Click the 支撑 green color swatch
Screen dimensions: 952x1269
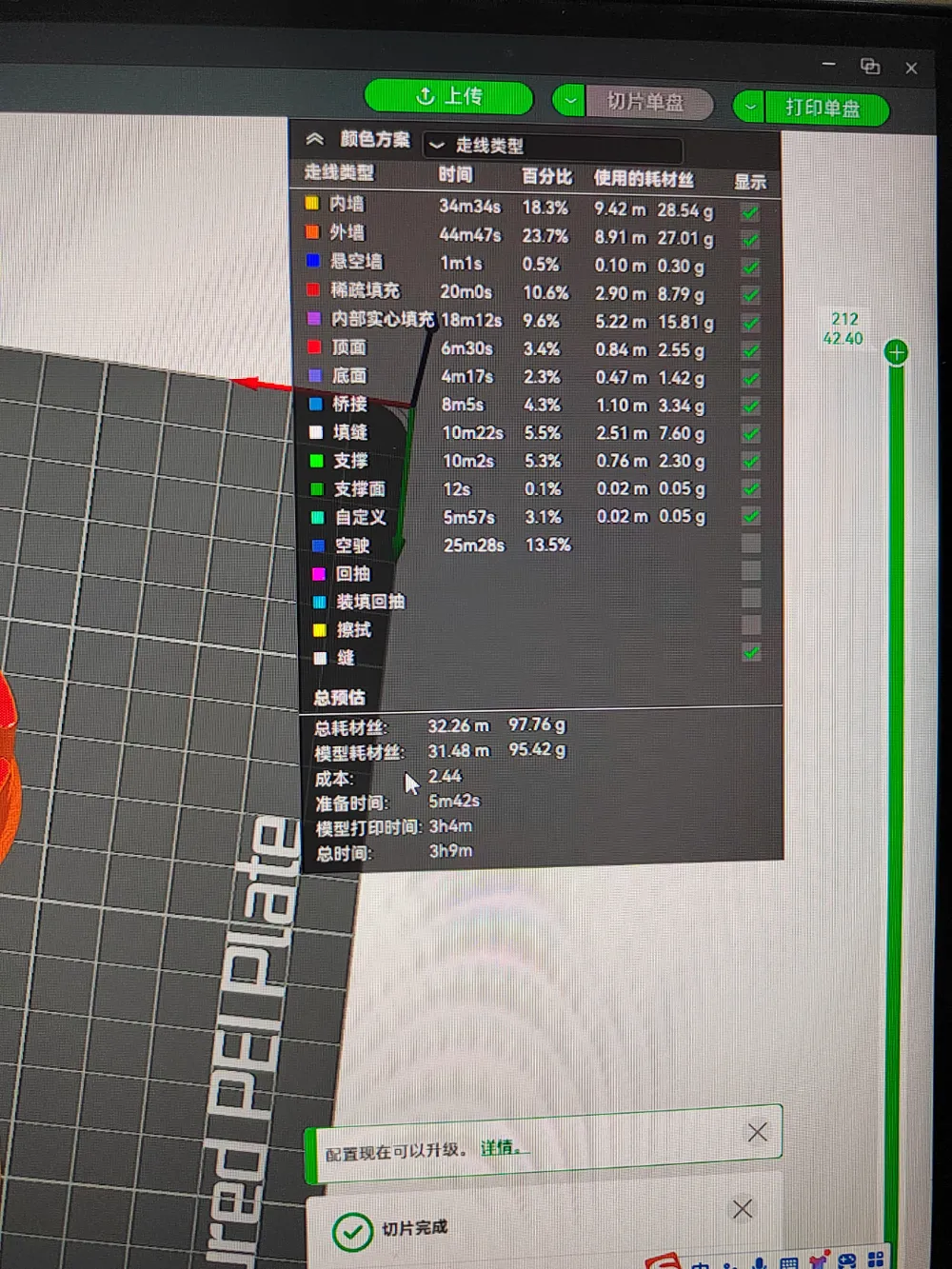click(x=316, y=461)
